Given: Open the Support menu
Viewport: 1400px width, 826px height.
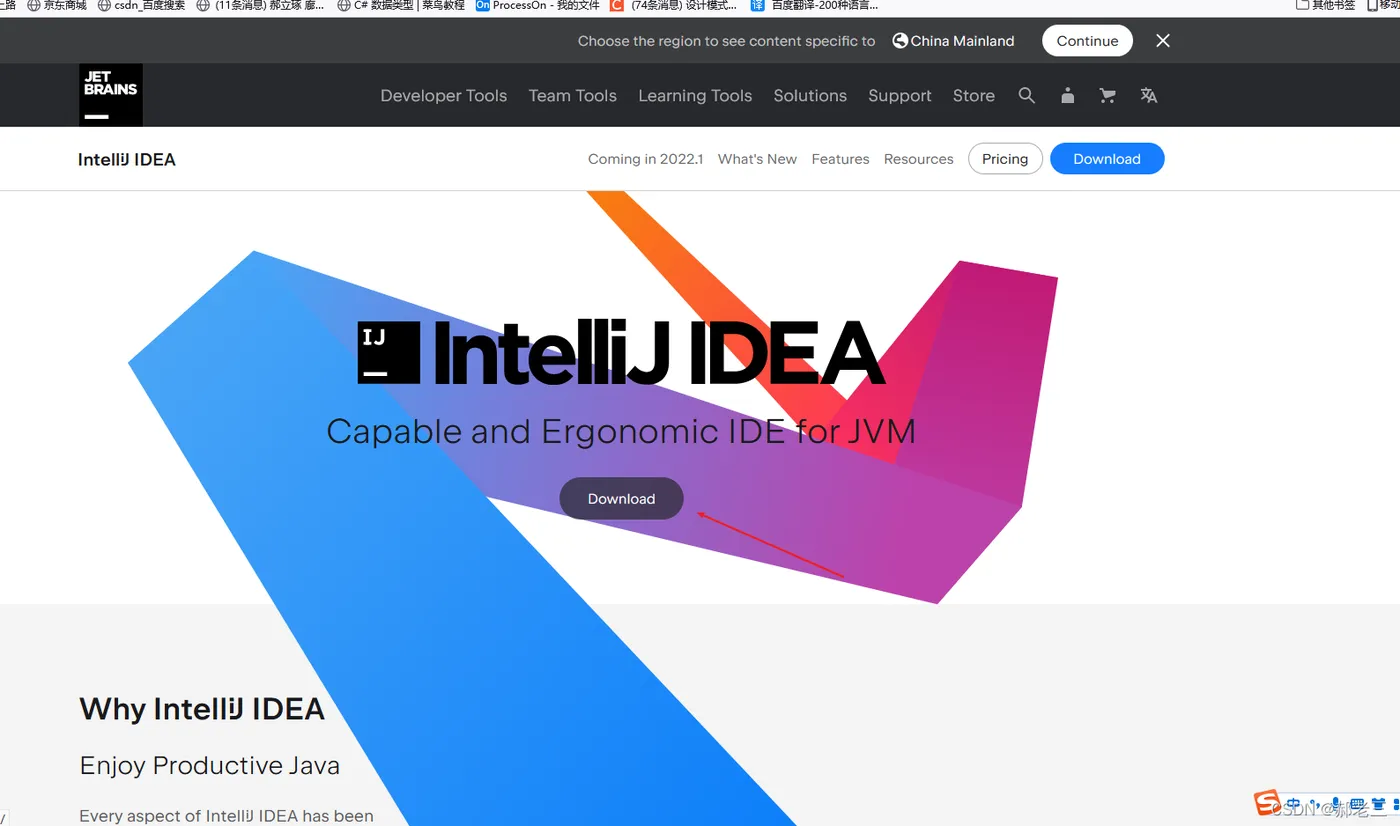Looking at the screenshot, I should coord(900,96).
